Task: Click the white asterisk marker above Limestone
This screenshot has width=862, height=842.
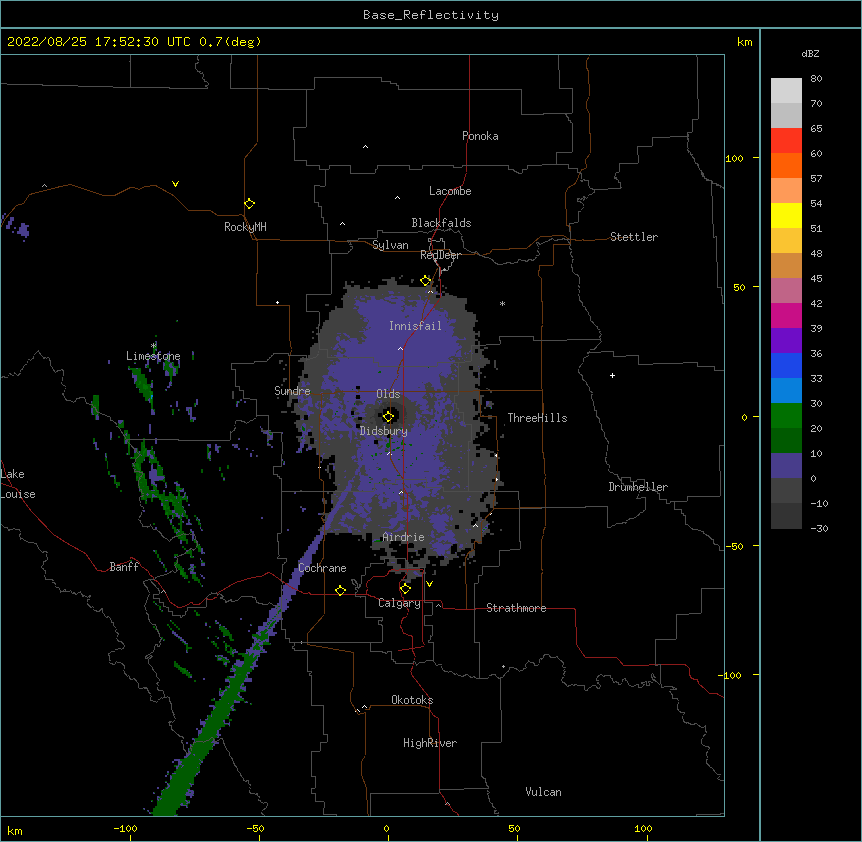Action: 154,346
